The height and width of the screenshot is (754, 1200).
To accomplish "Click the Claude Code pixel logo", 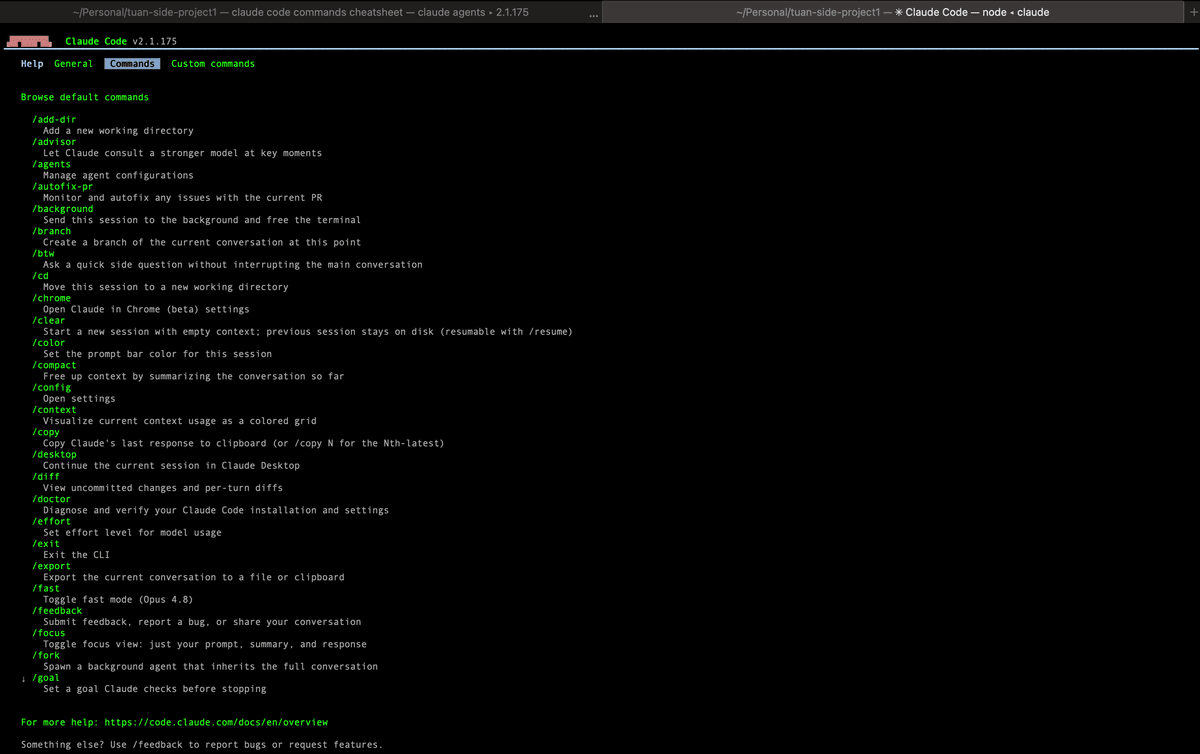I will coord(31,42).
